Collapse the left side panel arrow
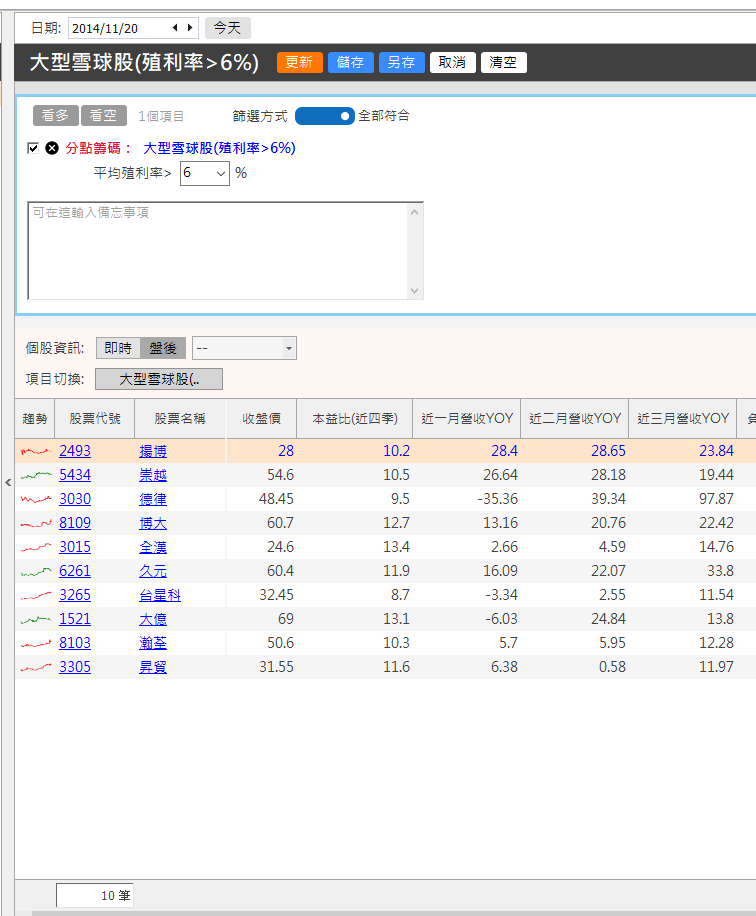The height and width of the screenshot is (916, 756). pyautogui.click(x=7, y=482)
